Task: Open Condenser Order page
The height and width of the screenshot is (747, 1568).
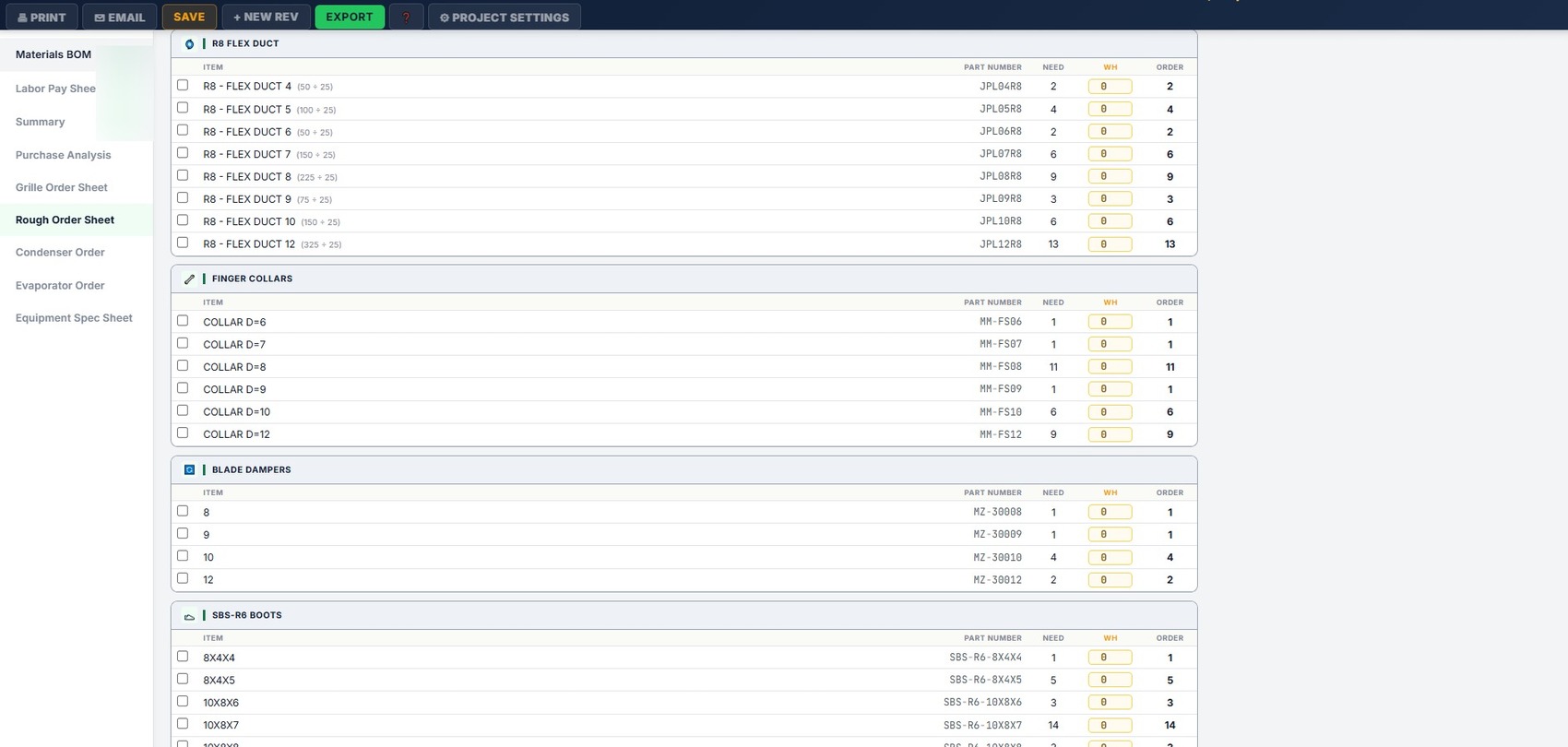Action: (x=60, y=253)
